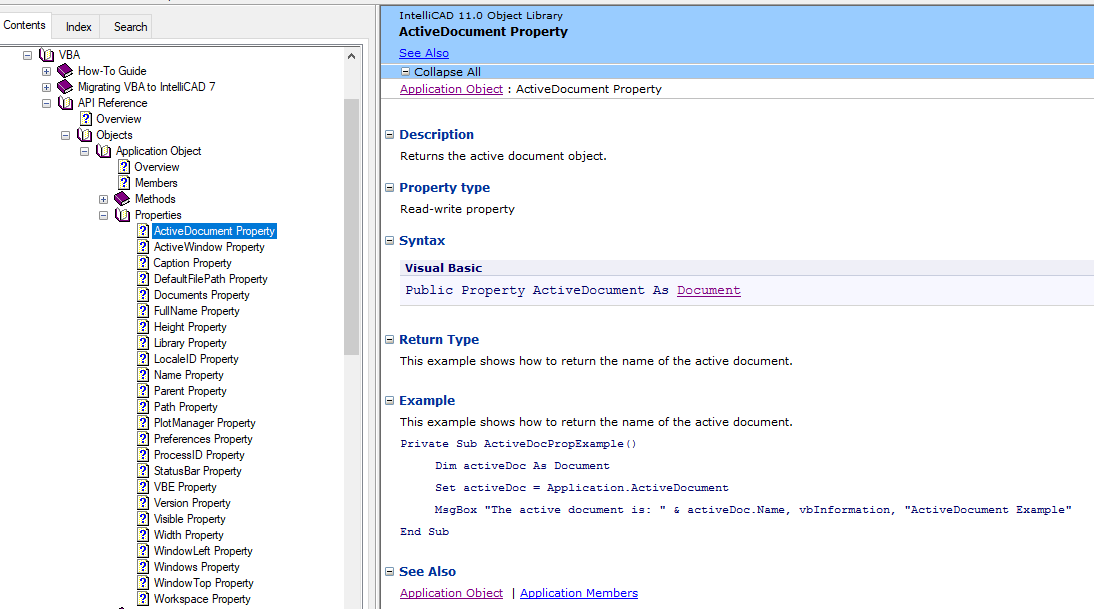Click the Parent Property topic icon
1094x609 pixels.
[x=143, y=391]
